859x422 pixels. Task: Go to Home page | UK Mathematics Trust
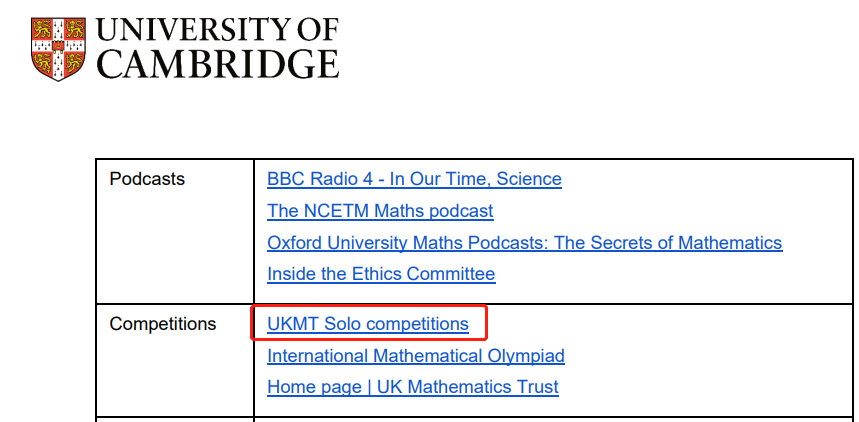pos(413,387)
